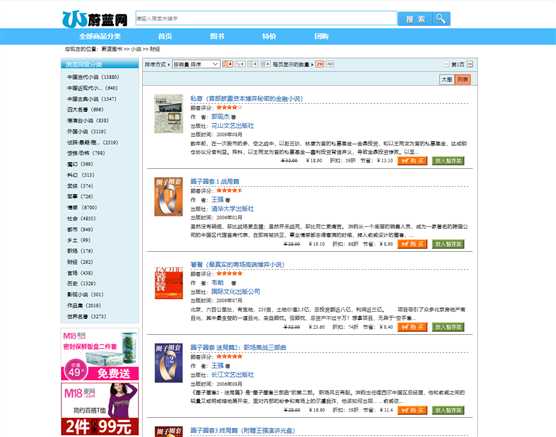
Task: Select the 魔幻 category
Action: 80,164
